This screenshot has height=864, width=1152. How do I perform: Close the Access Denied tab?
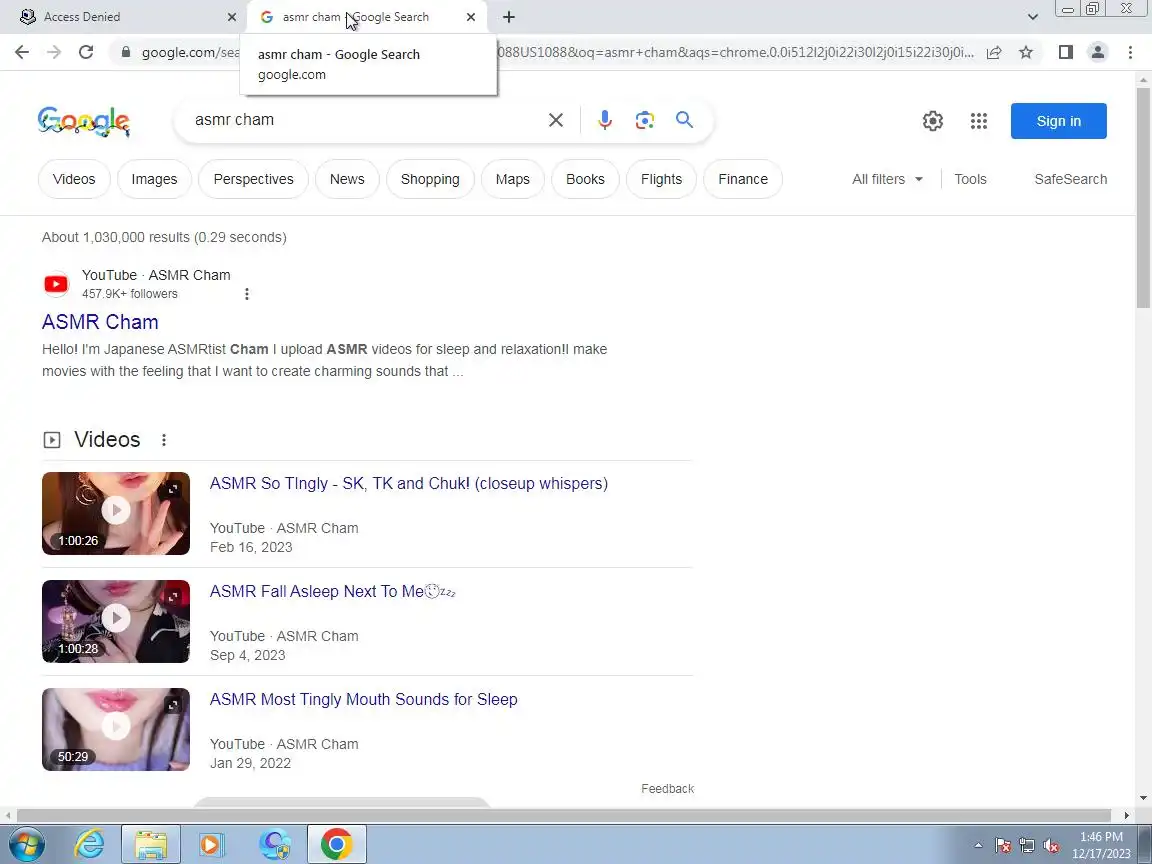(231, 17)
